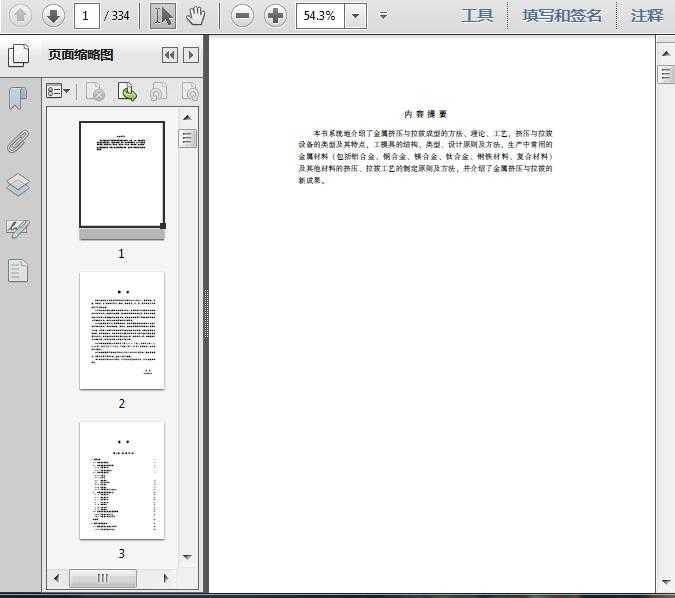The height and width of the screenshot is (598, 675).
Task: Open the bookmarks panel
Action: coord(18,98)
